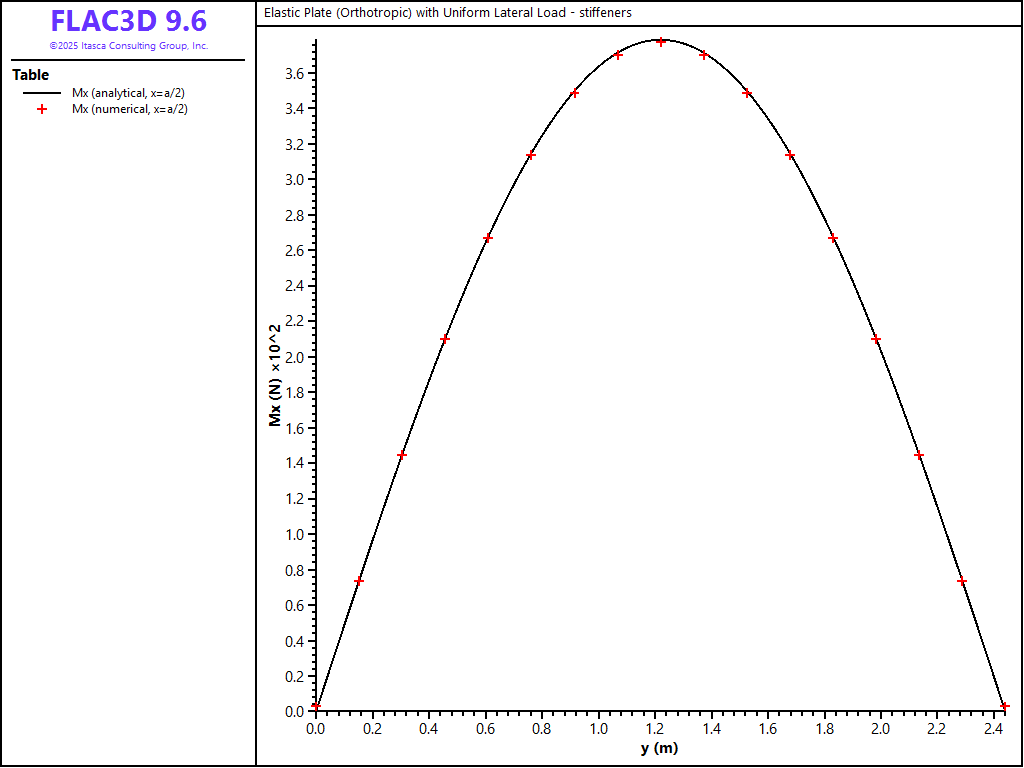The height and width of the screenshot is (768, 1024).
Task: Click the Mx (N) ×10^2 vertical axis label
Action: coord(275,375)
